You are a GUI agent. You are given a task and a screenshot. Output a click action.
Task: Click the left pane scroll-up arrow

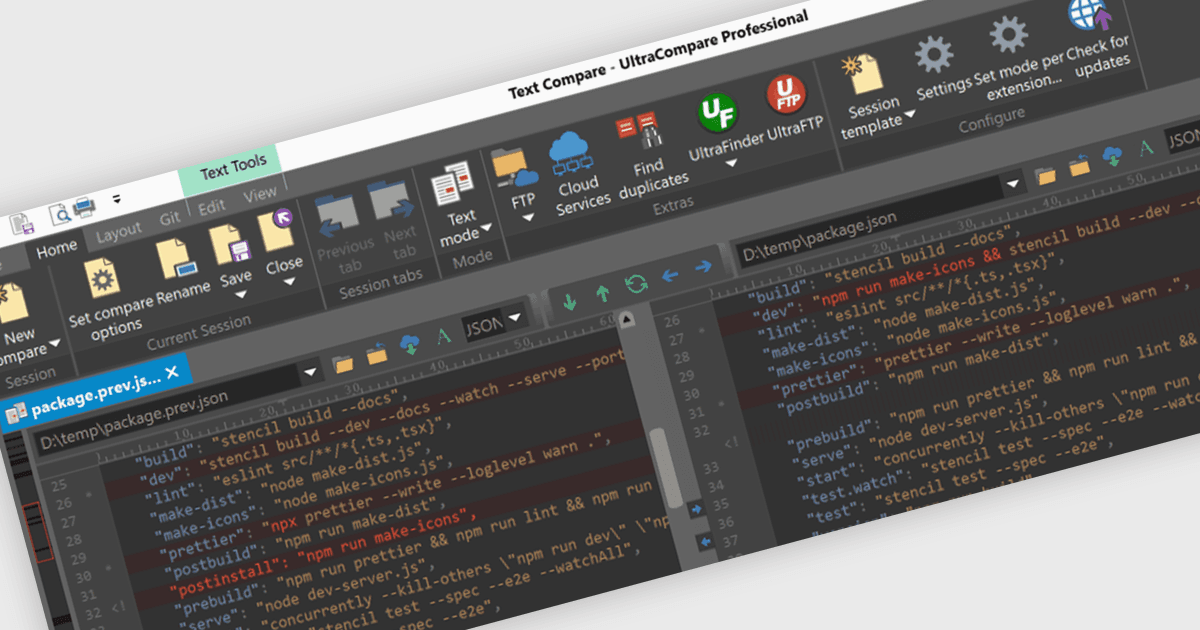[x=626, y=319]
